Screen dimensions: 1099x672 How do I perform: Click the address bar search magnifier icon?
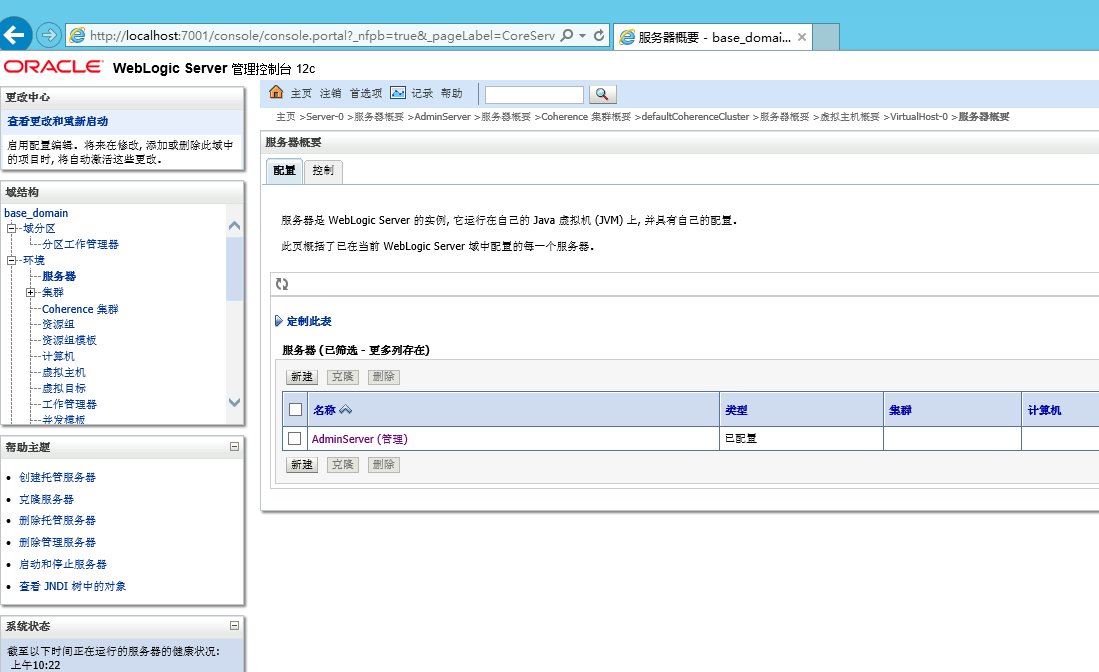[567, 35]
